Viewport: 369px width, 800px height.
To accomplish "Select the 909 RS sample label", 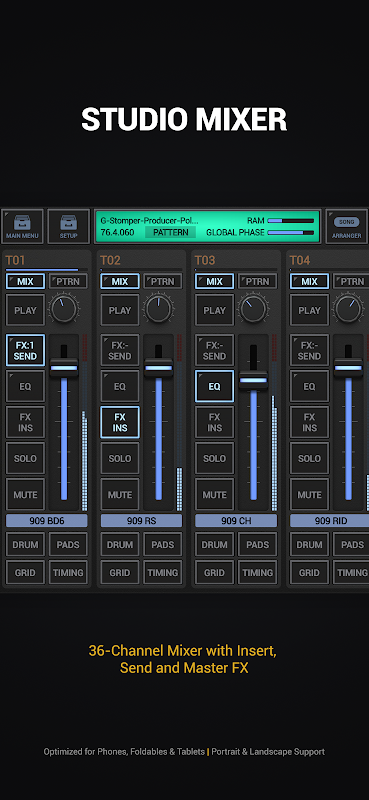I will pyautogui.click(x=141, y=521).
